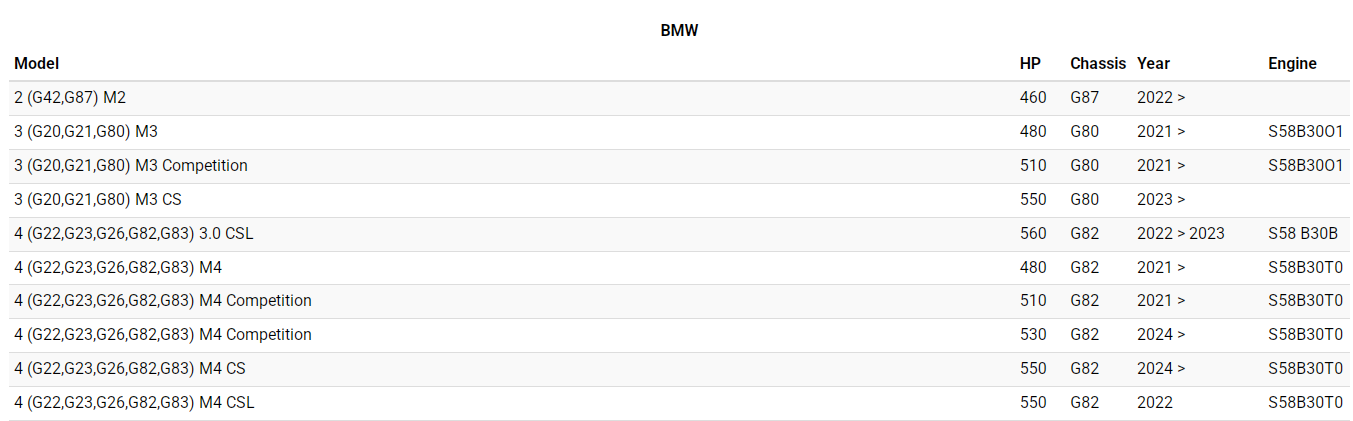Select the S58 B30B engine cell
The height and width of the screenshot is (421, 1353).
click(1302, 234)
